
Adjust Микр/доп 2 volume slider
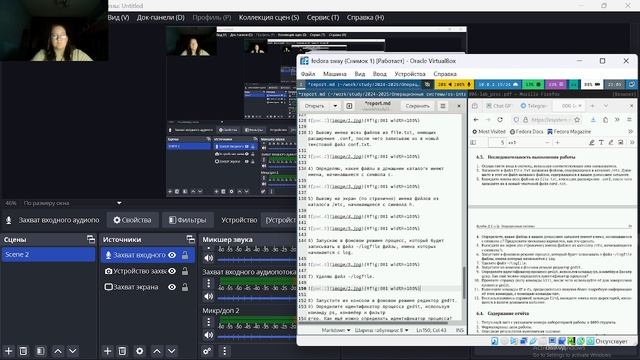click(x=257, y=336)
